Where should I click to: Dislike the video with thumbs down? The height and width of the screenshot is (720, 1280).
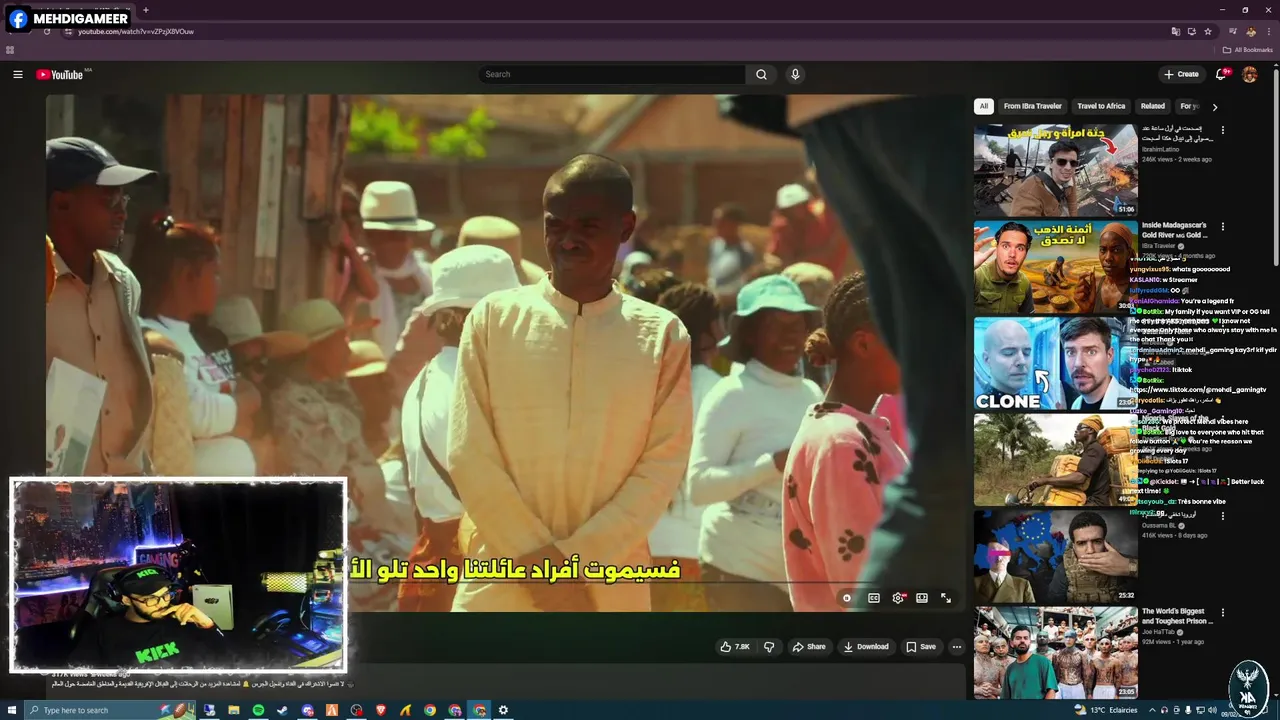[769, 647]
